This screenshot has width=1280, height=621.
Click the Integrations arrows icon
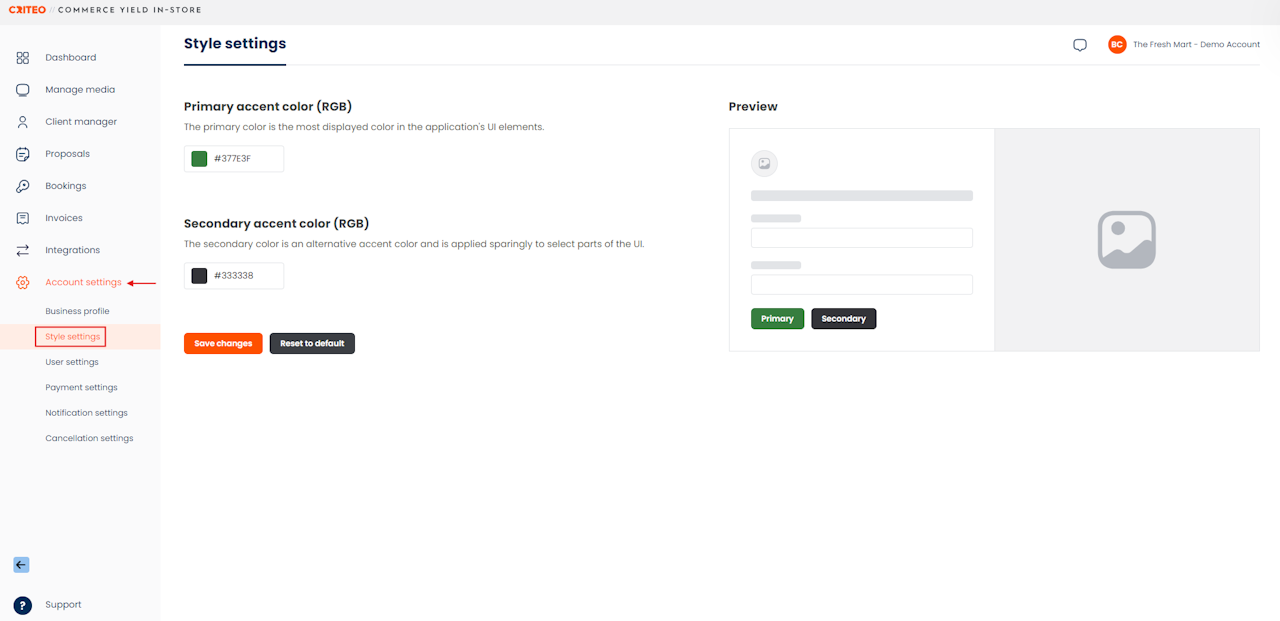click(23, 250)
